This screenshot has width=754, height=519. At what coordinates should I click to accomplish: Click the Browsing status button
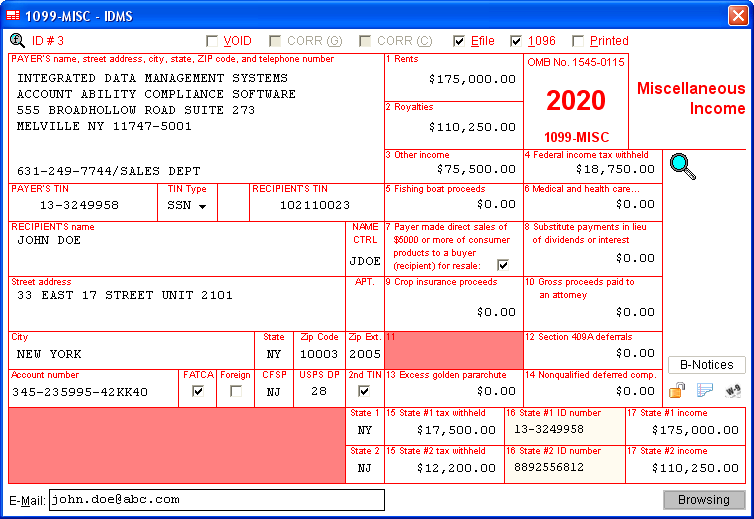(x=704, y=500)
